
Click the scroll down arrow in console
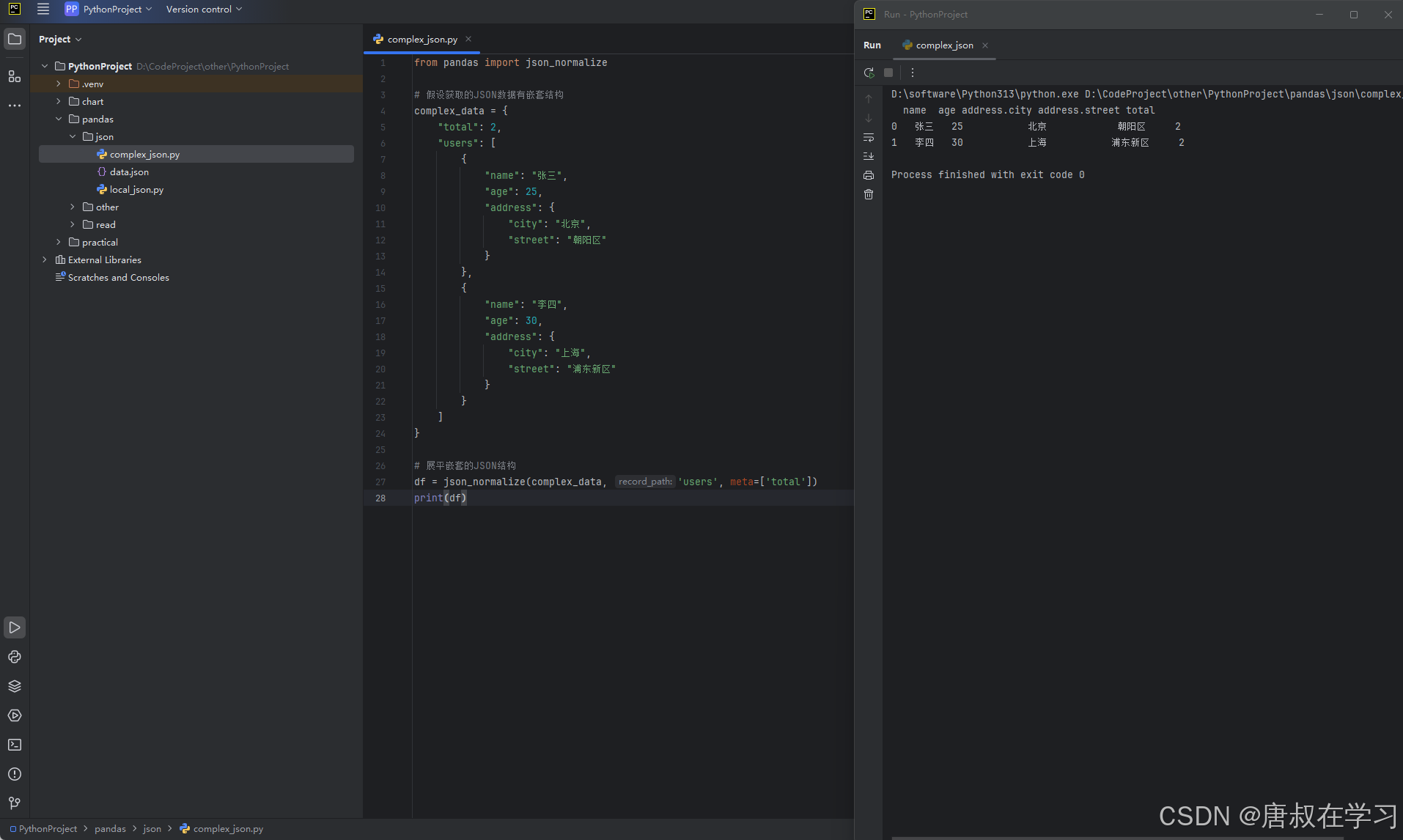(x=869, y=118)
